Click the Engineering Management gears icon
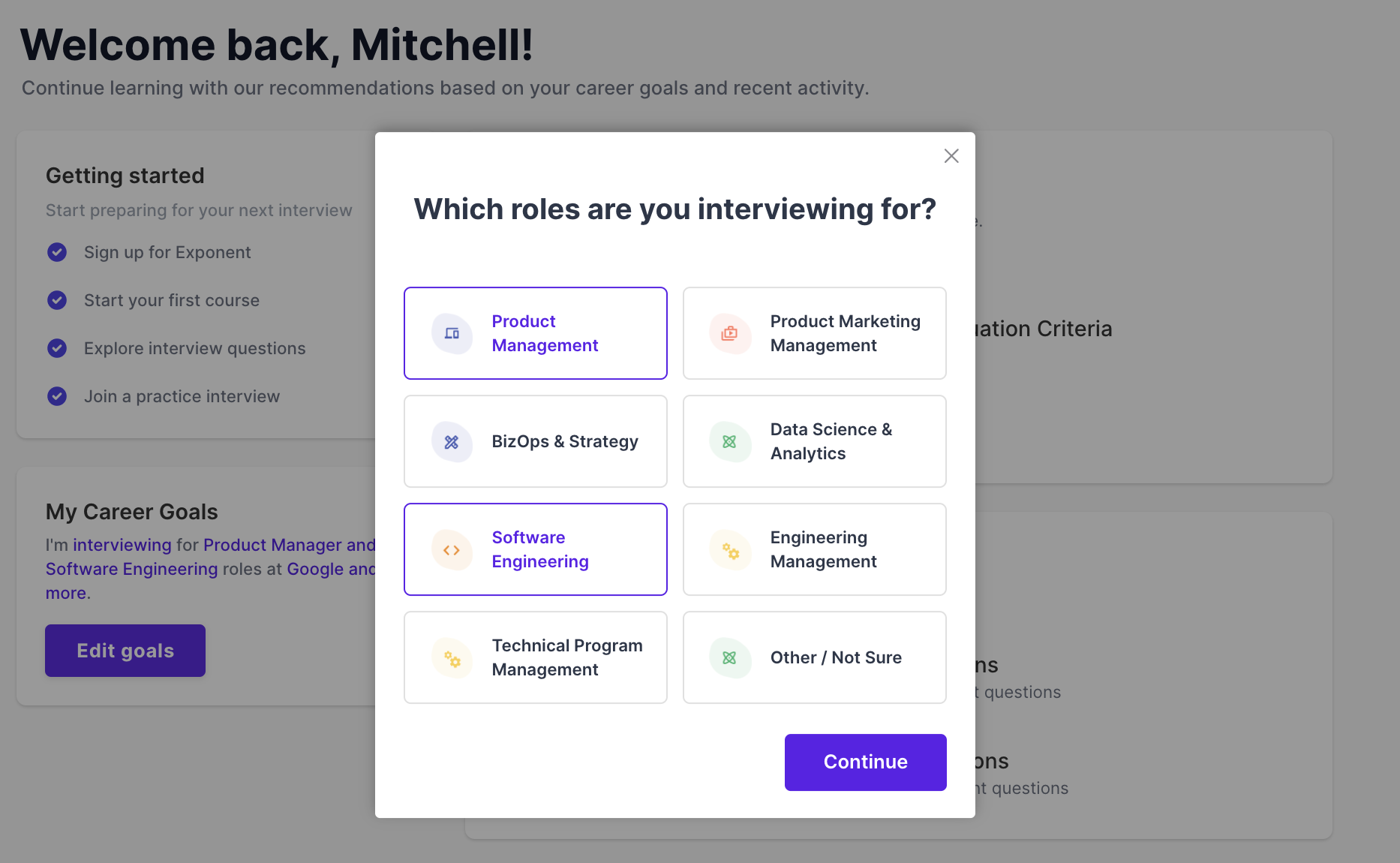The width and height of the screenshot is (1400, 863). pyautogui.click(x=730, y=550)
